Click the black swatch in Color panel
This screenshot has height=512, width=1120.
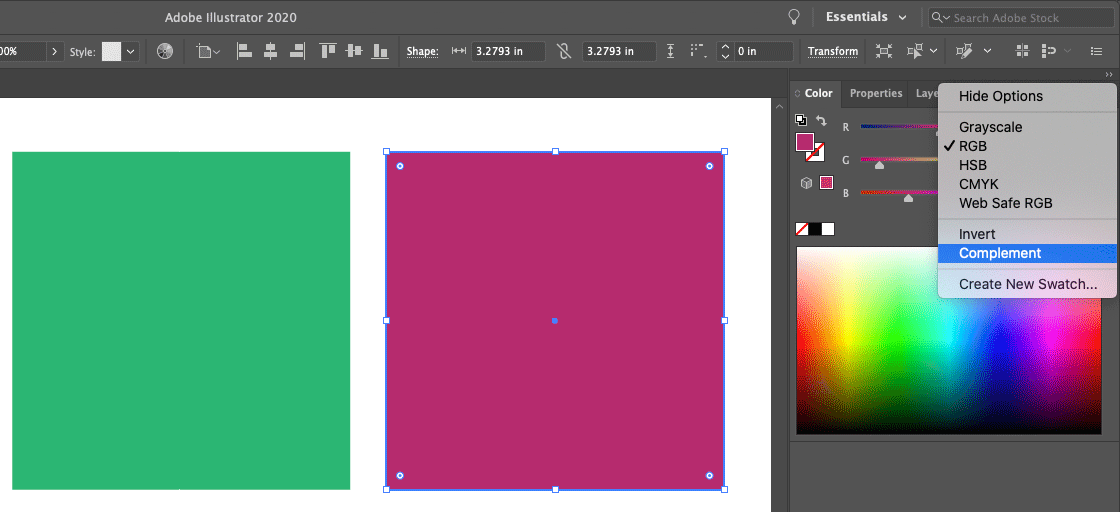click(815, 229)
